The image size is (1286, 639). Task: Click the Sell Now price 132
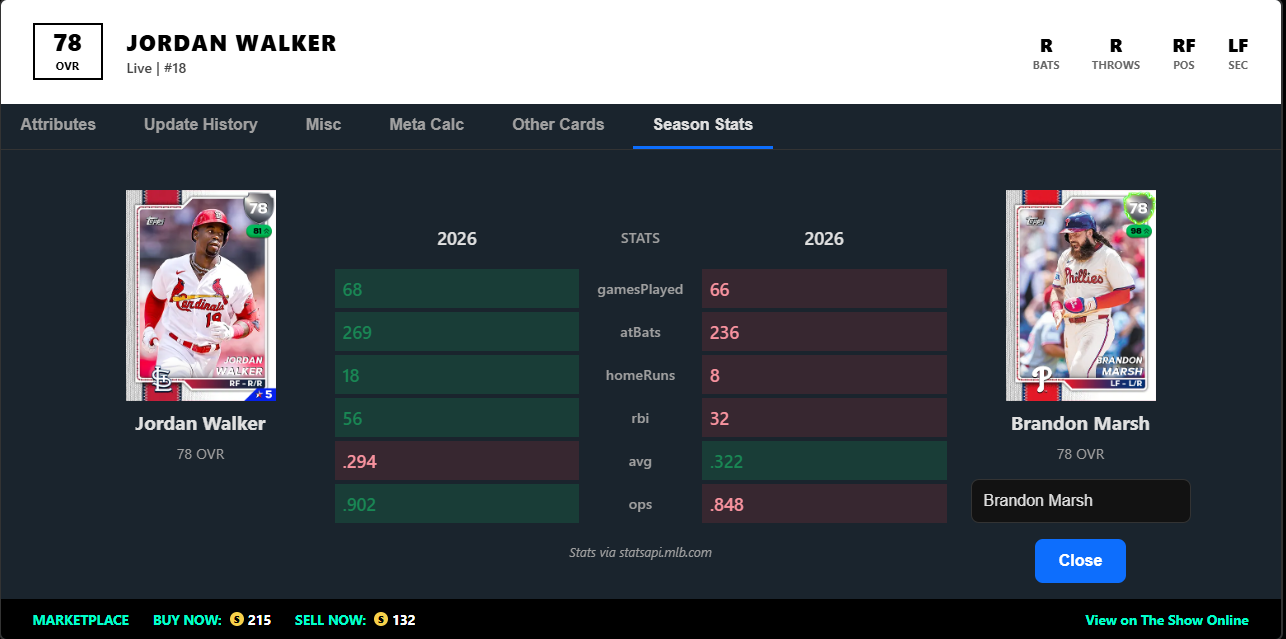point(404,620)
